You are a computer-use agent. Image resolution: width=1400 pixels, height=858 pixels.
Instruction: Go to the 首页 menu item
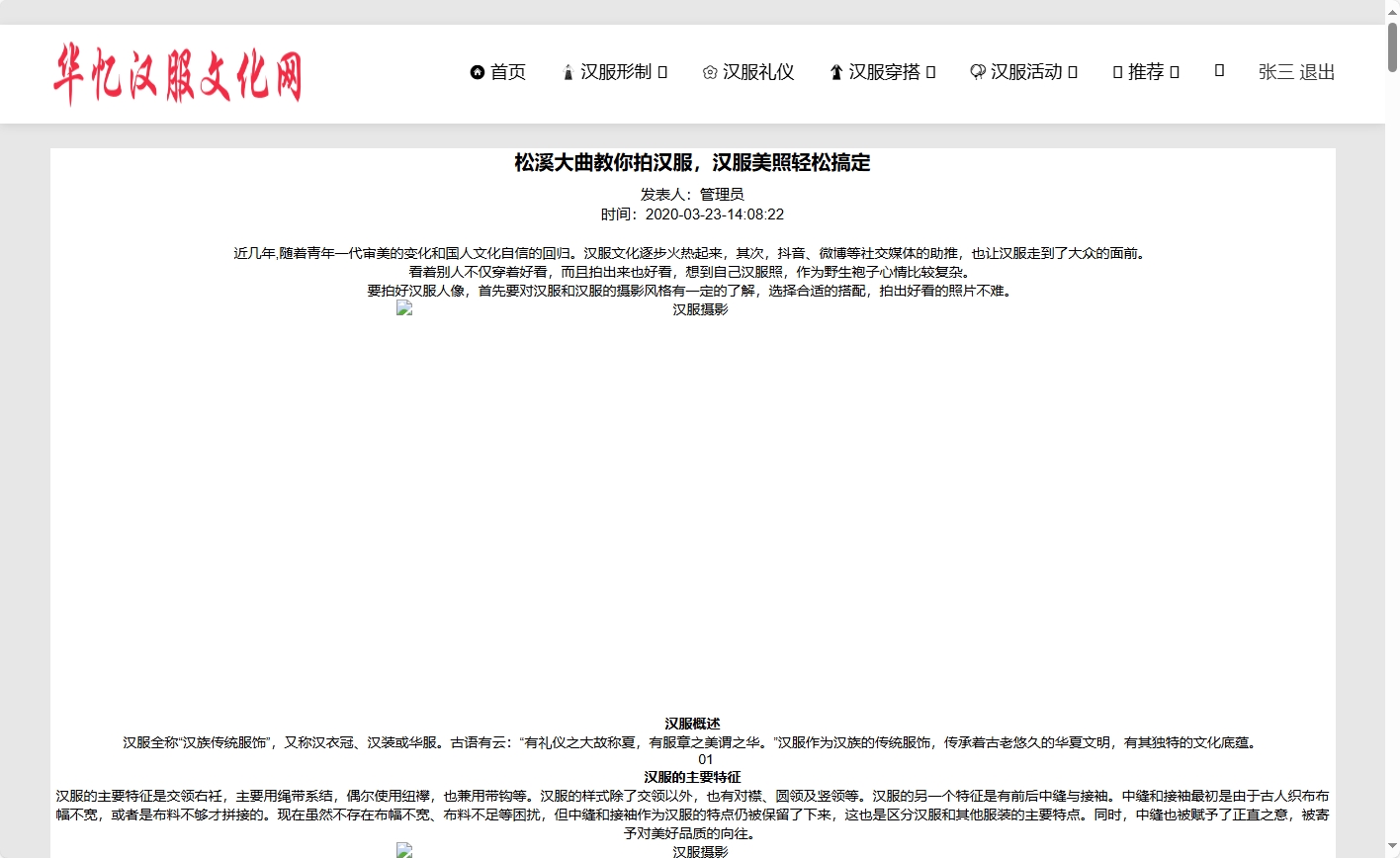pyautogui.click(x=509, y=71)
